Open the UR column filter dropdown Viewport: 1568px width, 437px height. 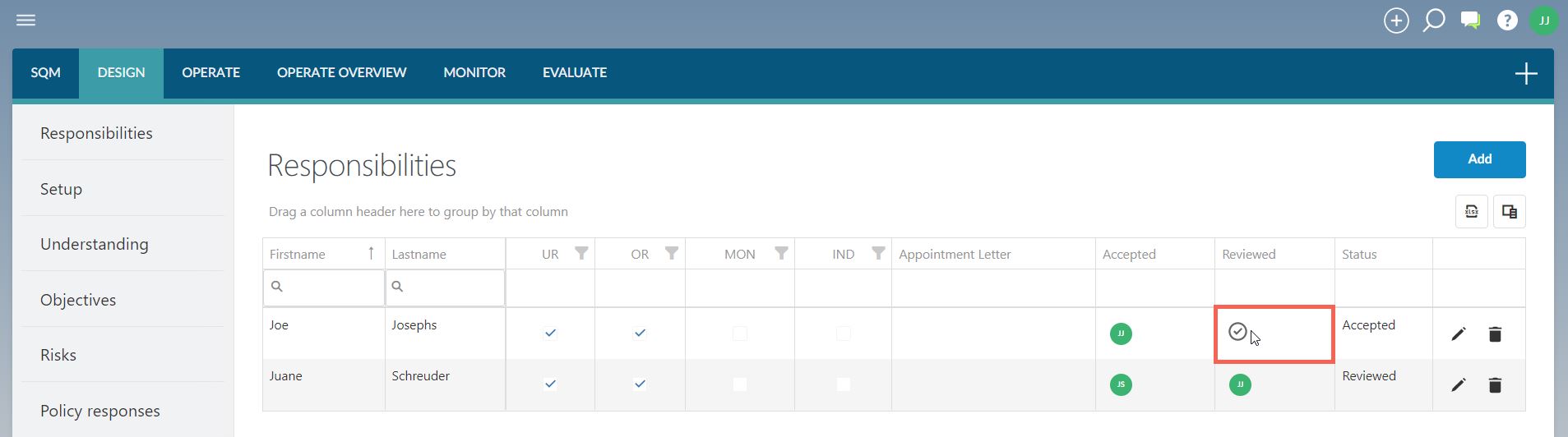point(581,254)
